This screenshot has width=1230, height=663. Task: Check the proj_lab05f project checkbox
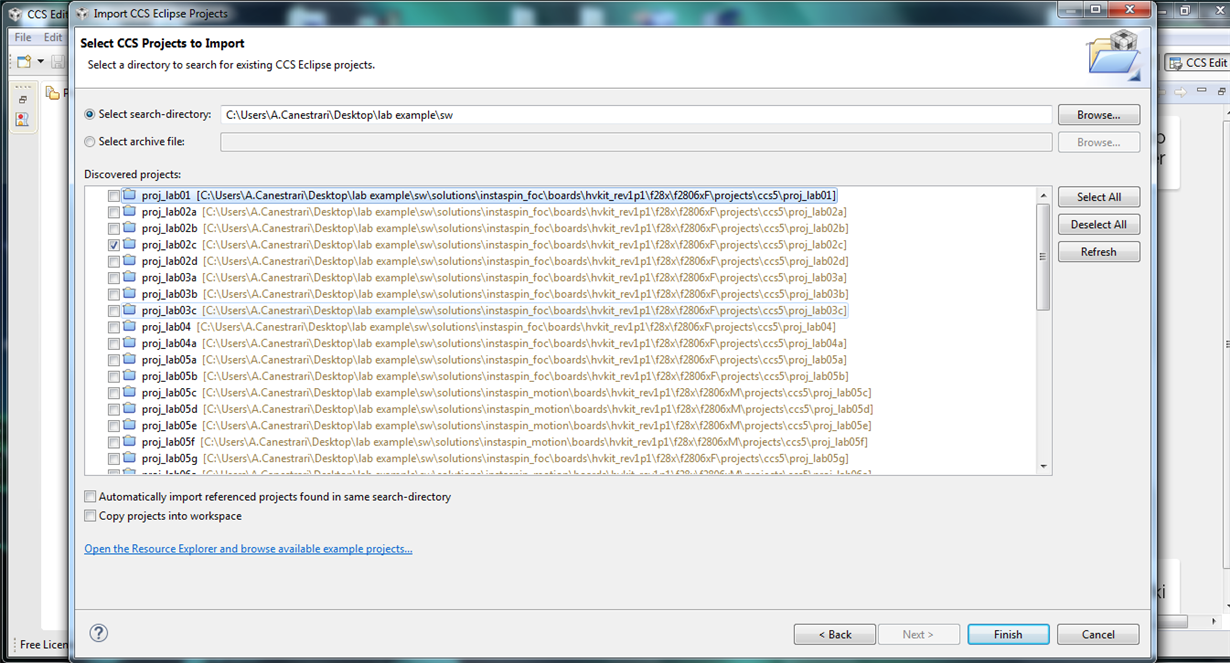114,442
